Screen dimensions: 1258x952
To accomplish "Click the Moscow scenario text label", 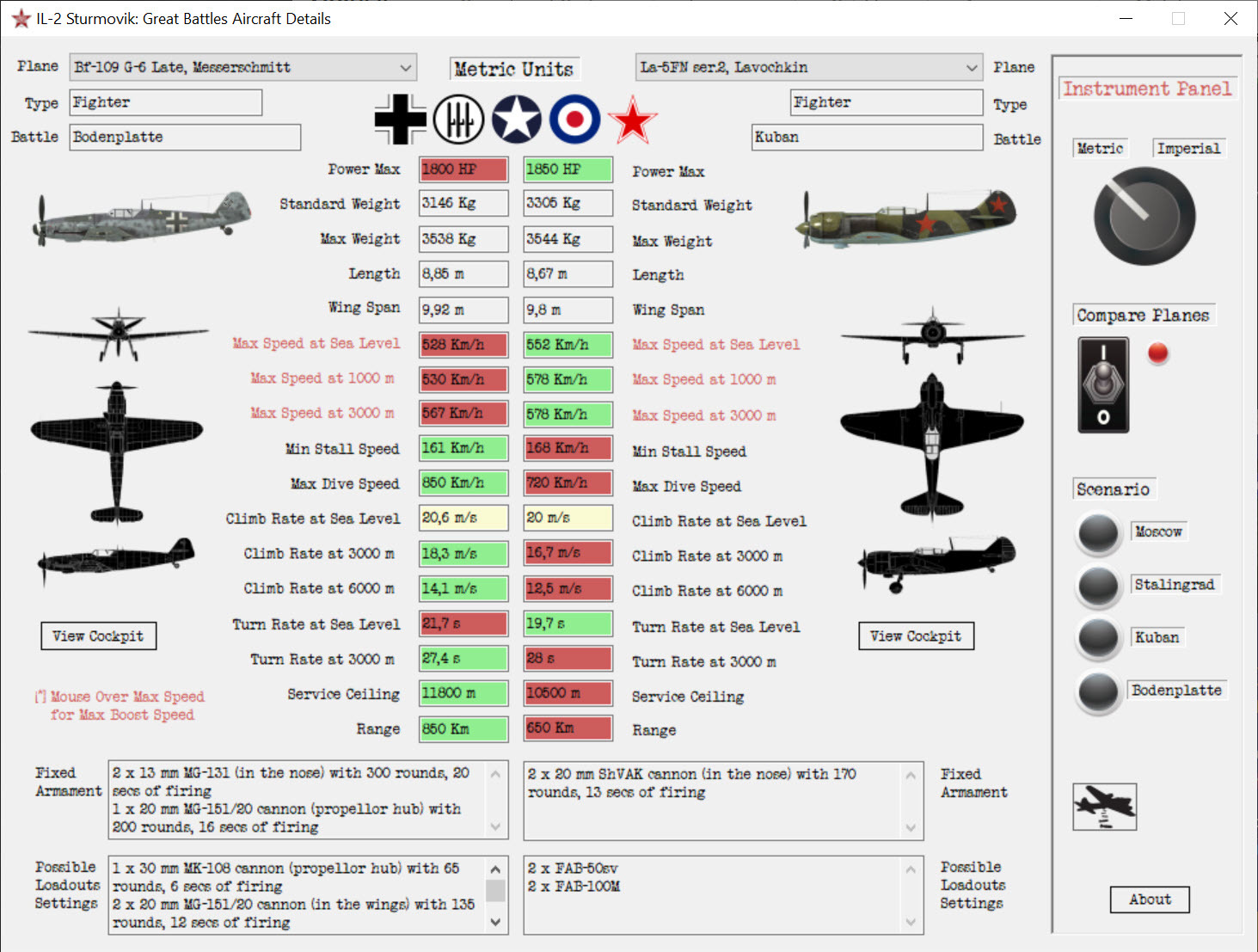I will [x=1158, y=531].
